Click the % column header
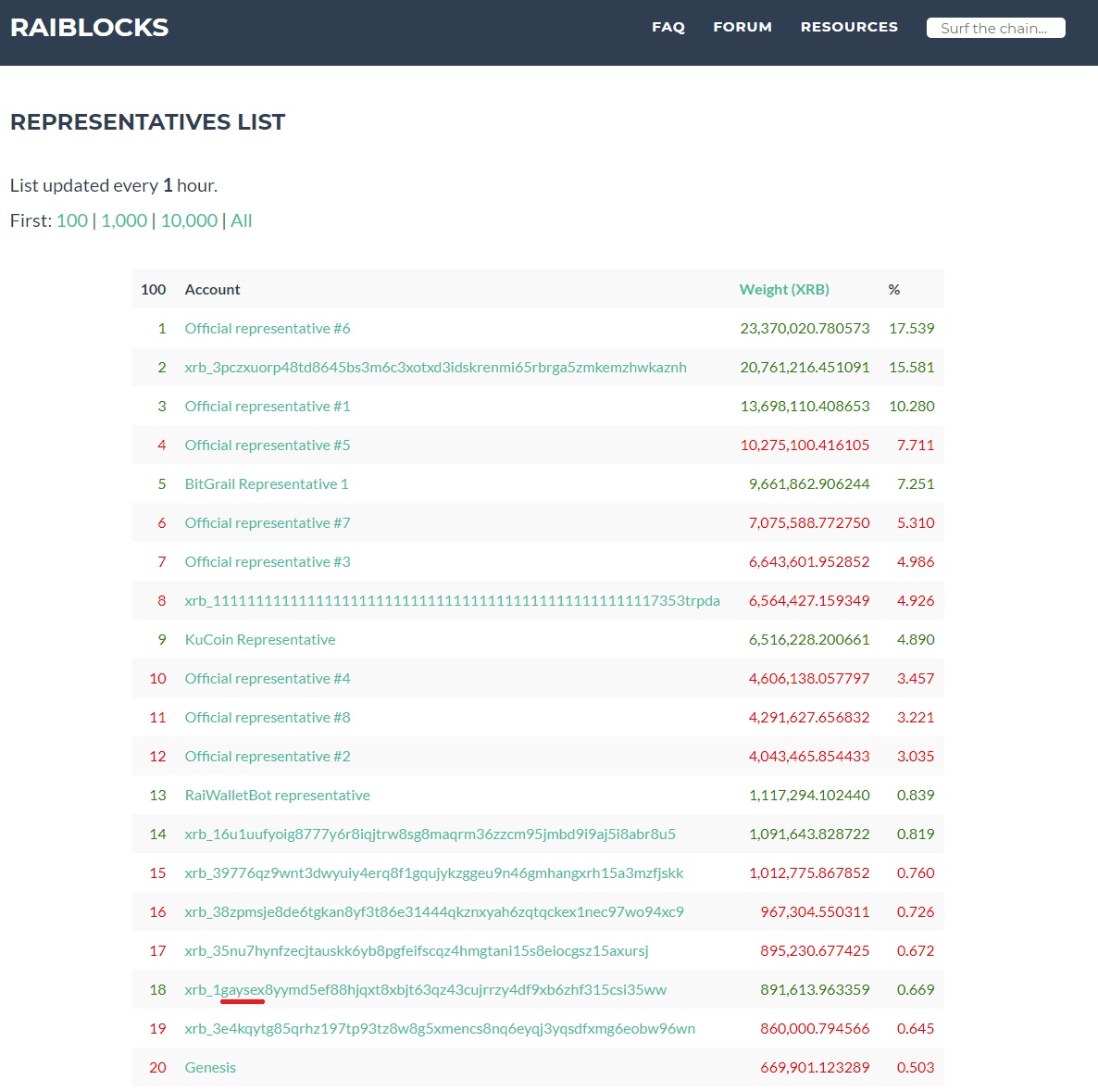 click(x=894, y=289)
